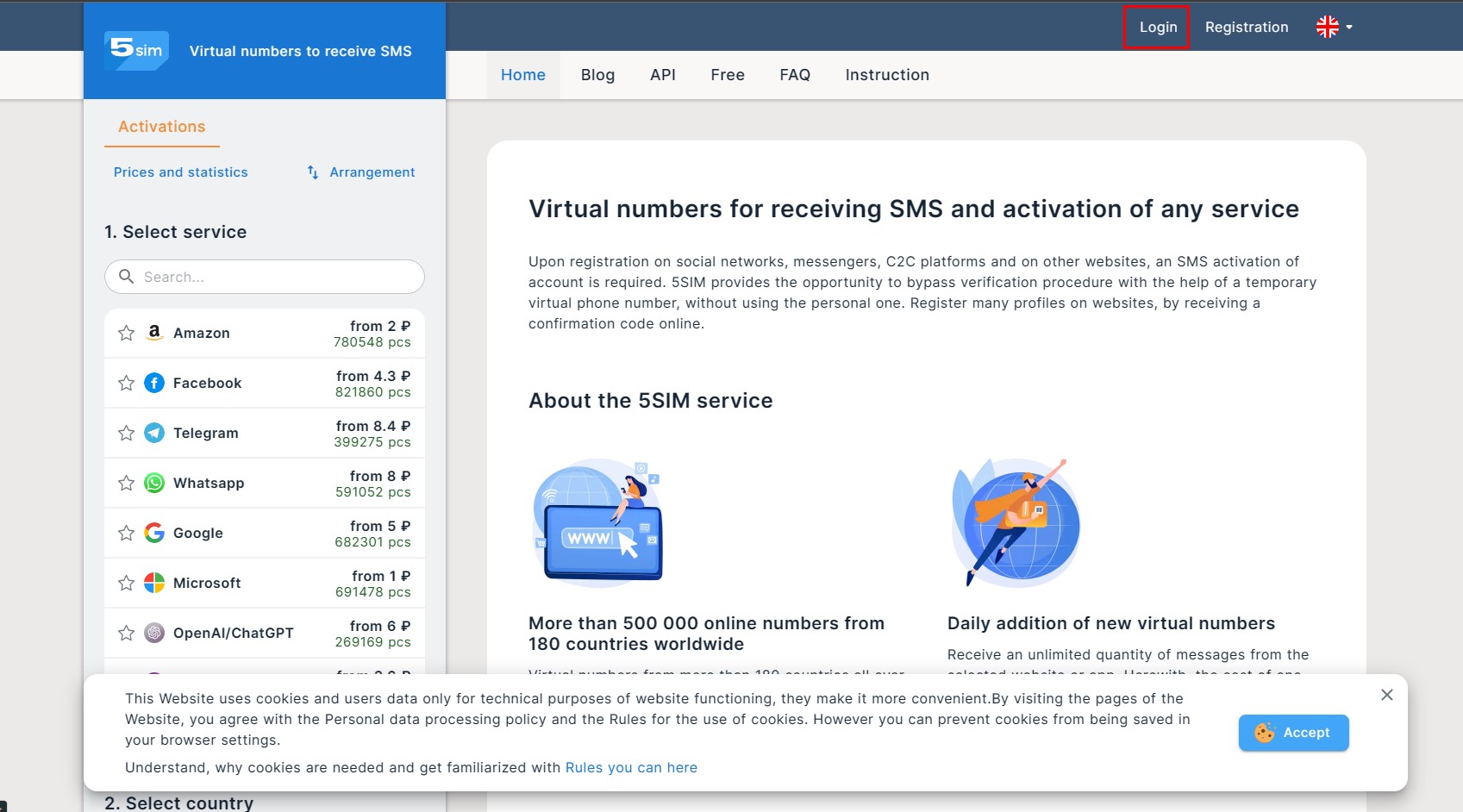
Task: Click the 5sim logo
Action: coord(136,51)
